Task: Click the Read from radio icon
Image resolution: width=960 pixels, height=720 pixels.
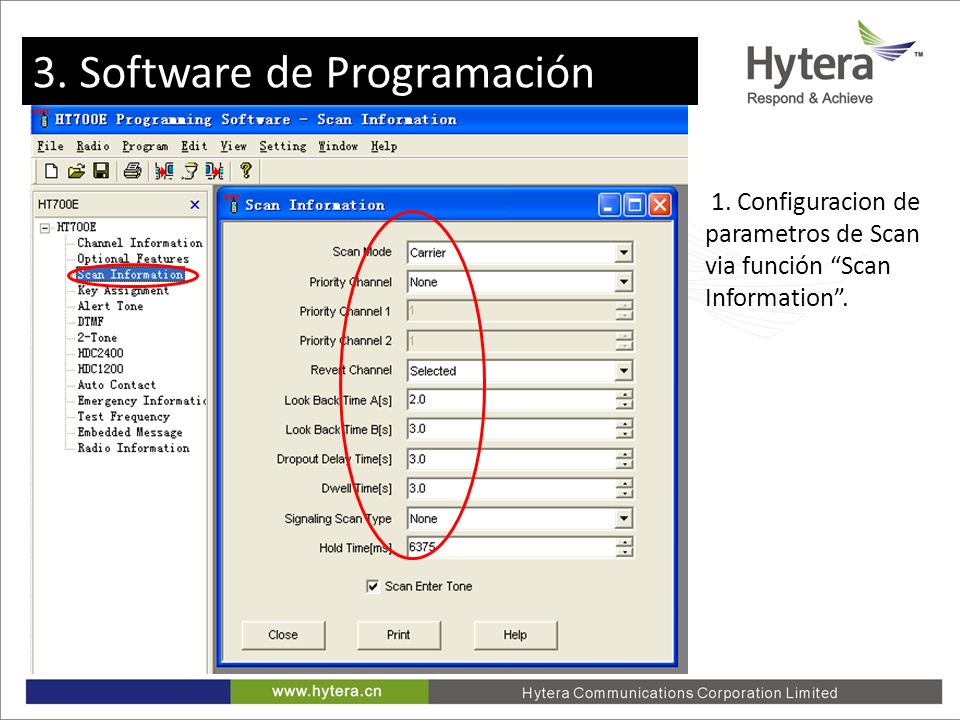Action: click(x=163, y=171)
